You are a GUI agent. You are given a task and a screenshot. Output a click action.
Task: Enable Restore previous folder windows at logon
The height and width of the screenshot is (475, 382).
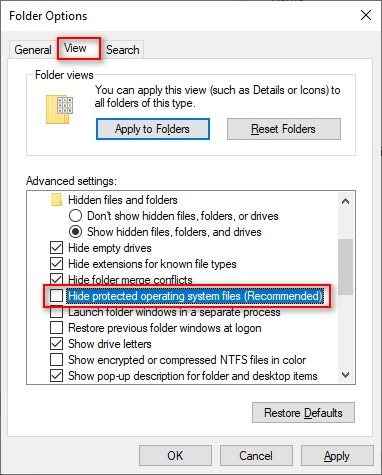[x=57, y=328]
